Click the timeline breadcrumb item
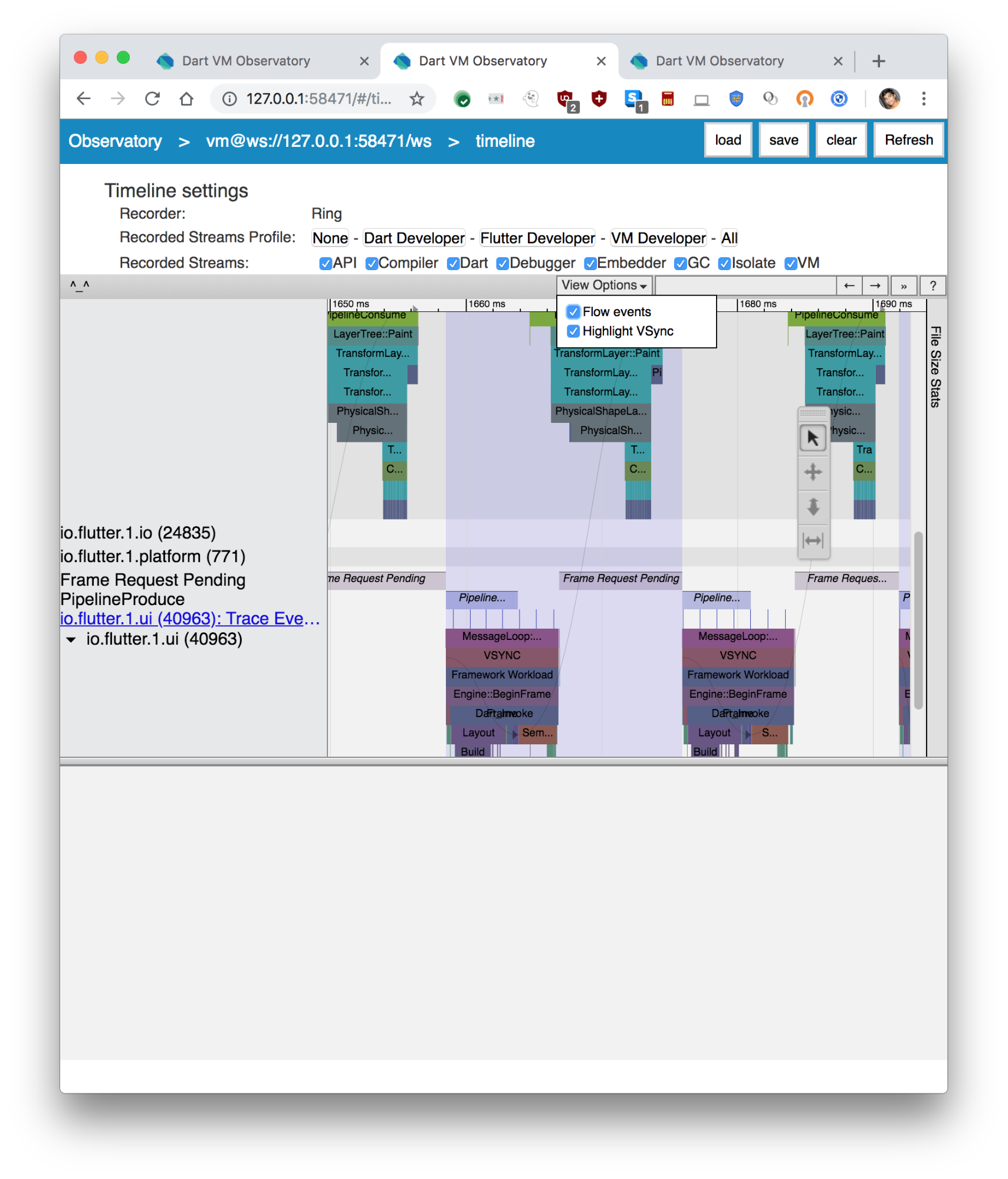 click(x=505, y=141)
